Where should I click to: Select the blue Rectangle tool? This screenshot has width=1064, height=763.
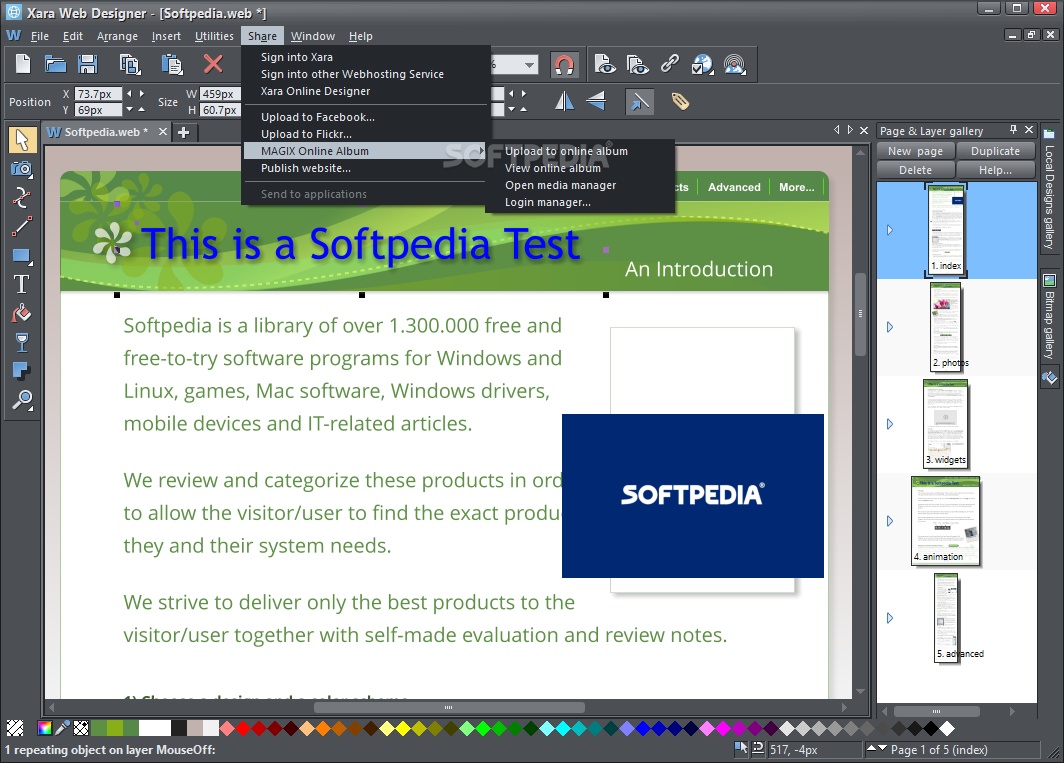[x=22, y=256]
